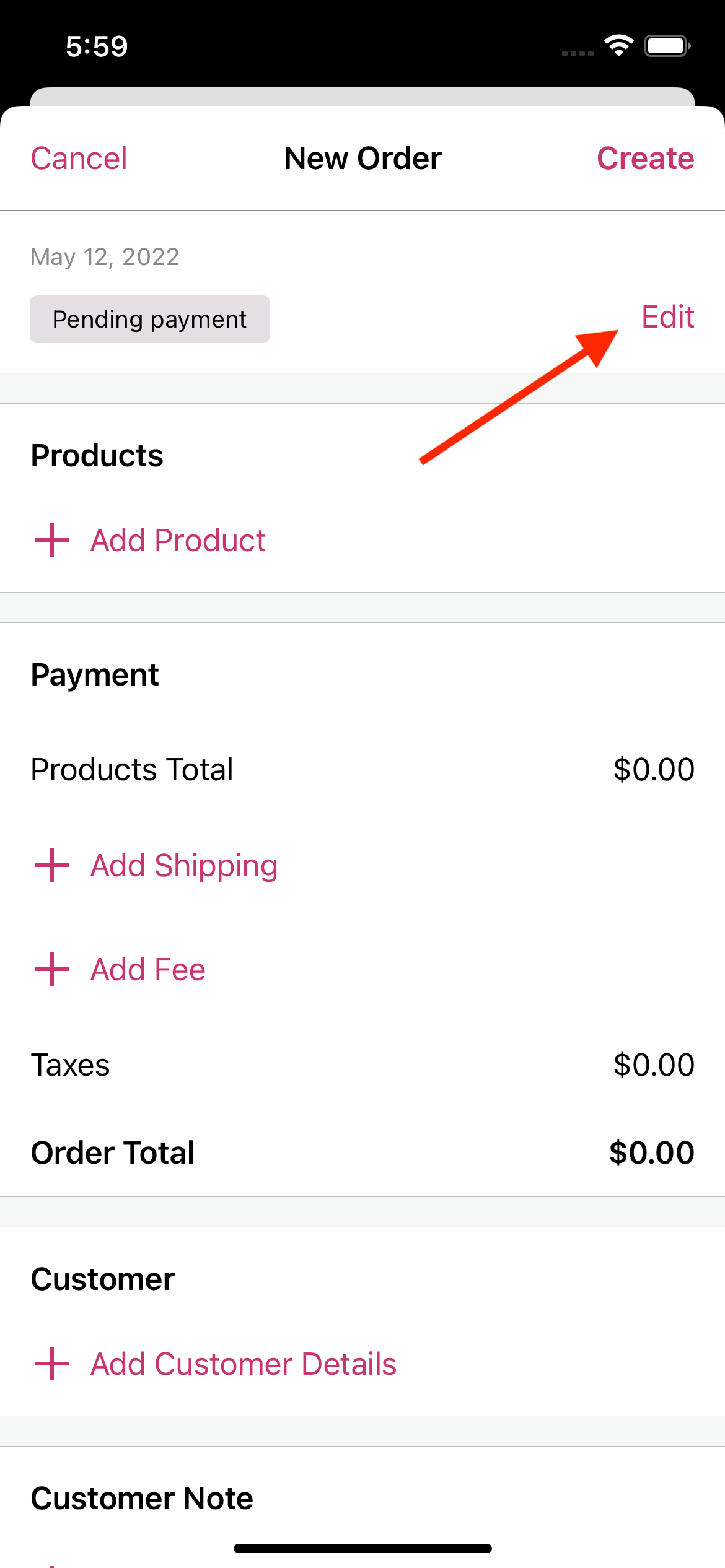The height and width of the screenshot is (1568, 725).
Task: Cancel creating the new order
Action: pos(78,158)
